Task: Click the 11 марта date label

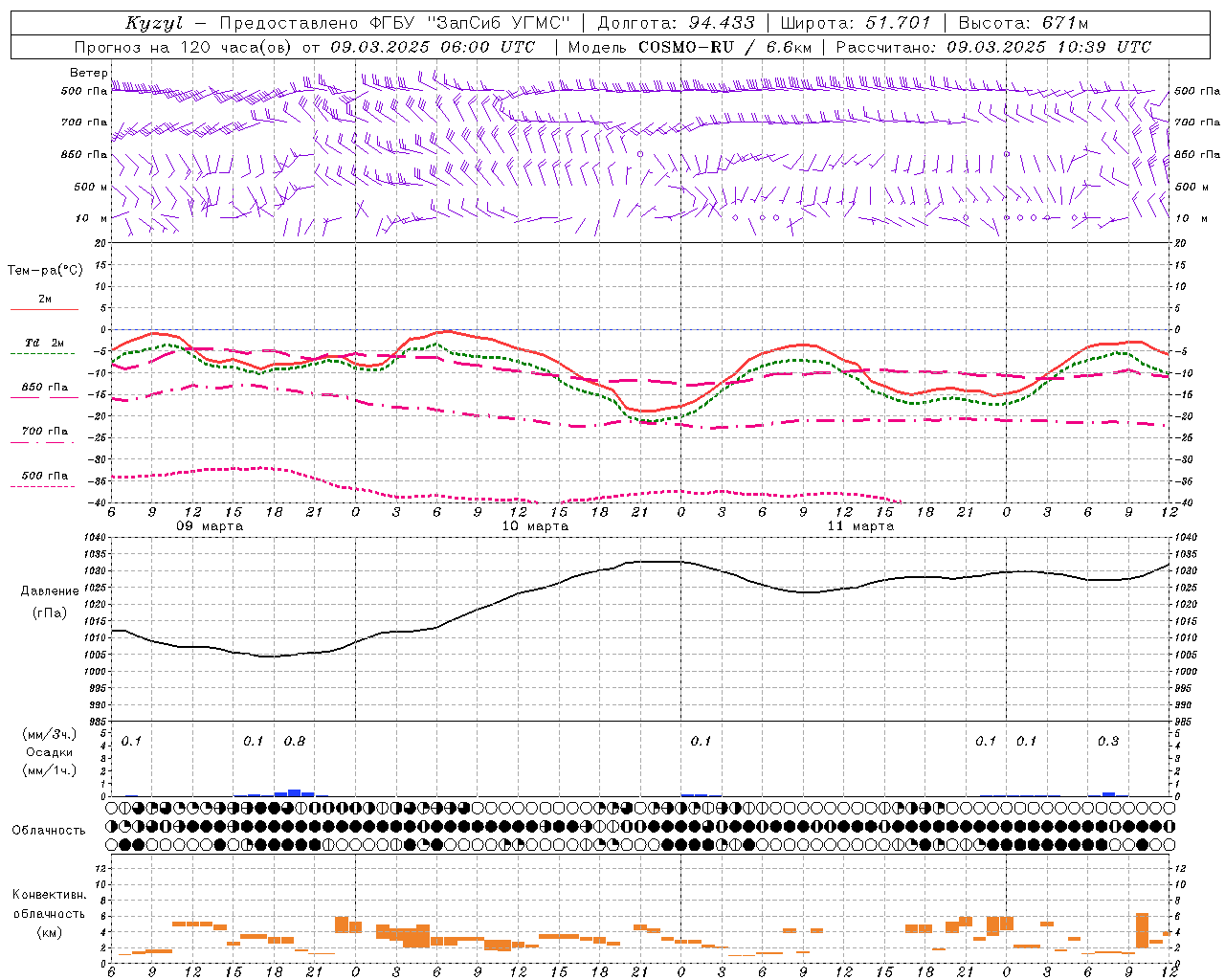Action: [x=860, y=525]
